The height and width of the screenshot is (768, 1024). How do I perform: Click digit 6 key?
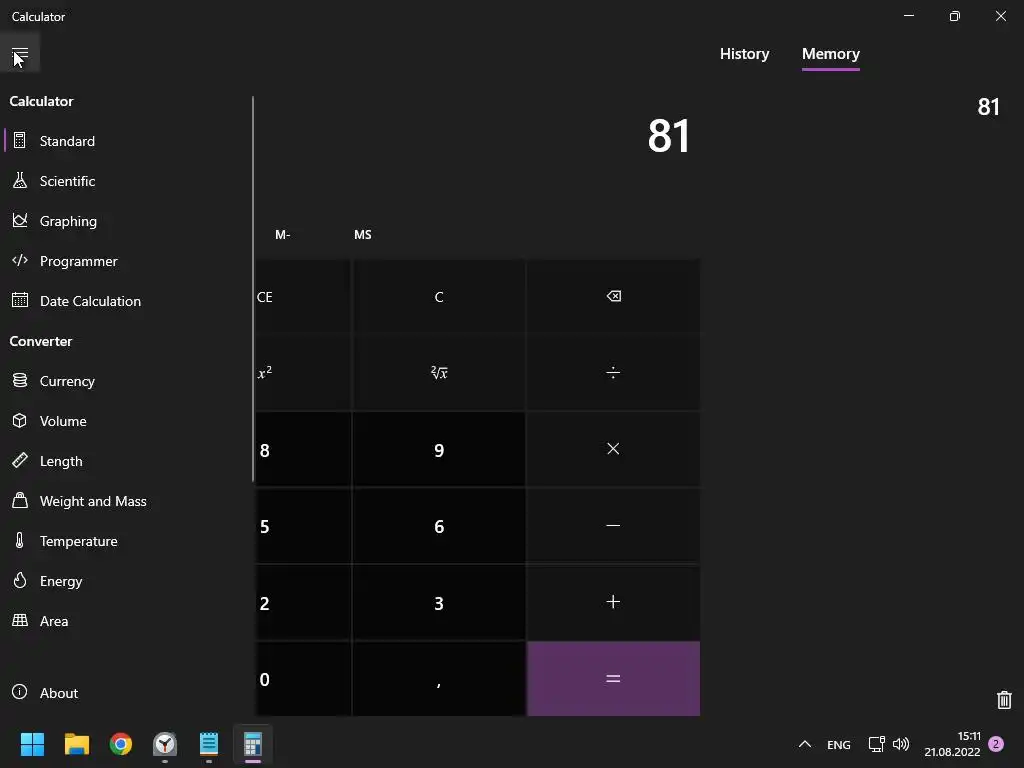439,526
